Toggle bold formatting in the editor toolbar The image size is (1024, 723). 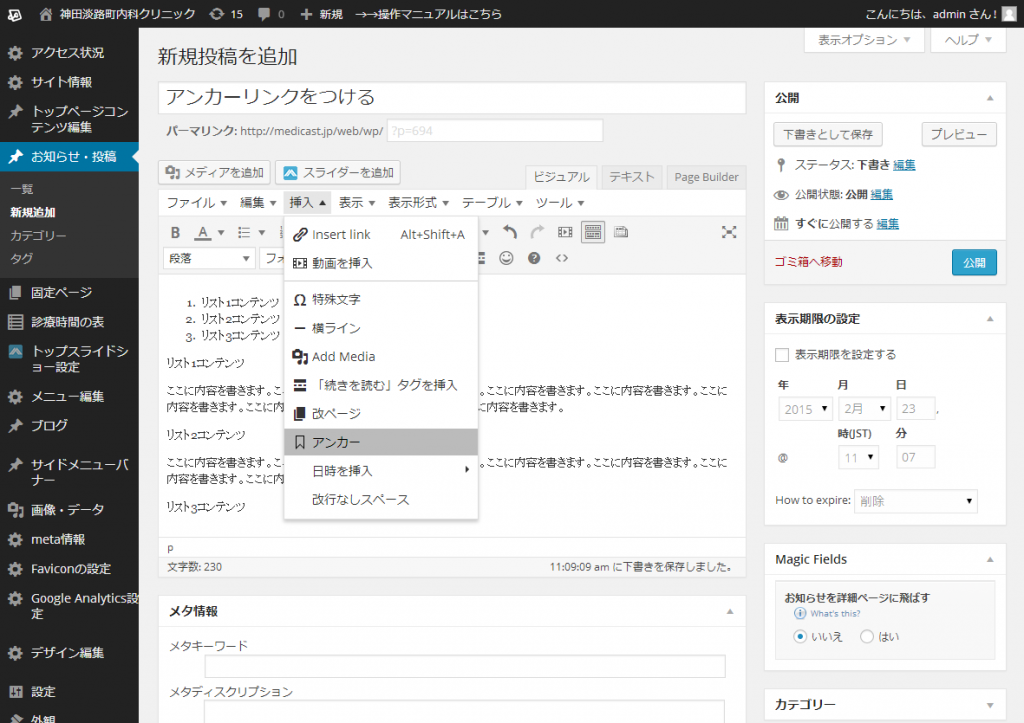point(175,233)
